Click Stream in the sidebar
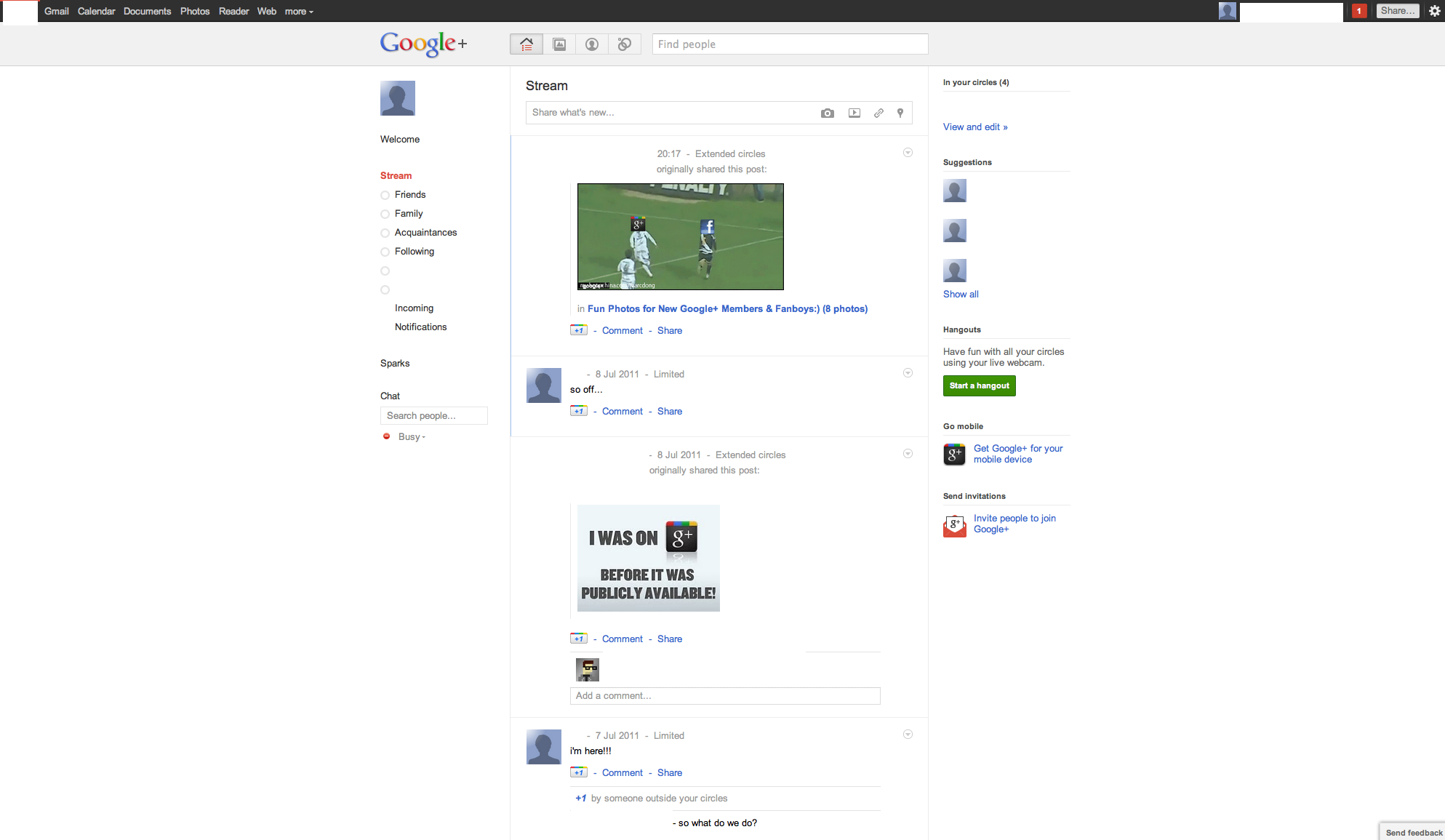The height and width of the screenshot is (840, 1445). [396, 176]
